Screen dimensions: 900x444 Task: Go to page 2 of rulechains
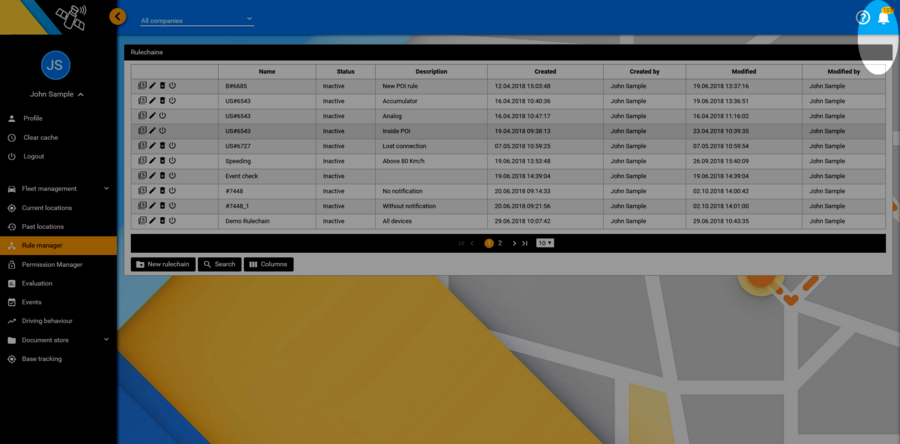500,243
